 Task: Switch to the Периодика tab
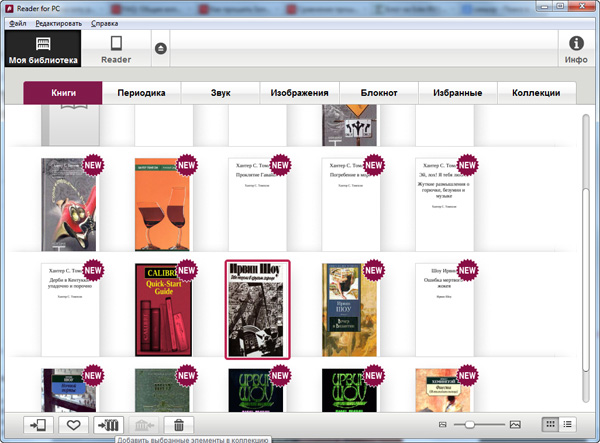141,93
